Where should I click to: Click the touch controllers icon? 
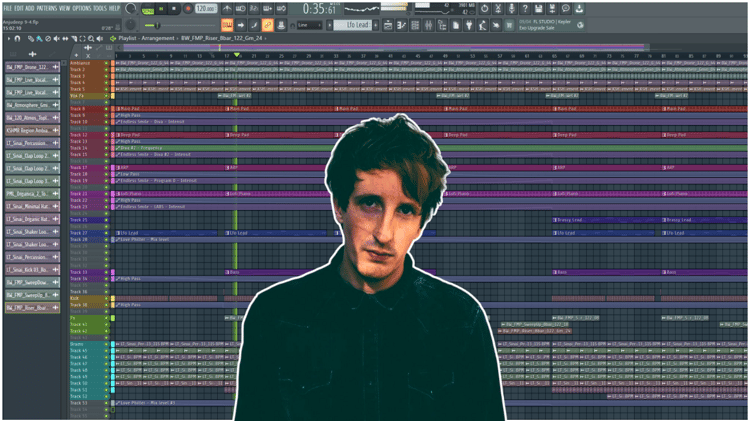tap(496, 25)
